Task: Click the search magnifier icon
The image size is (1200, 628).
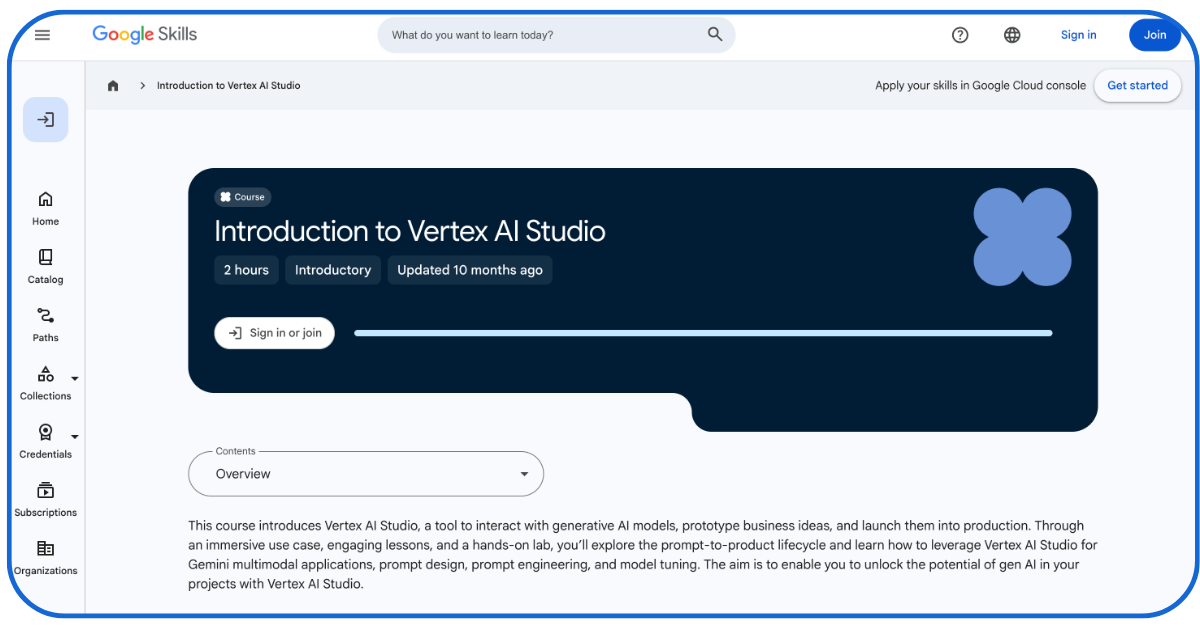Action: tap(715, 34)
